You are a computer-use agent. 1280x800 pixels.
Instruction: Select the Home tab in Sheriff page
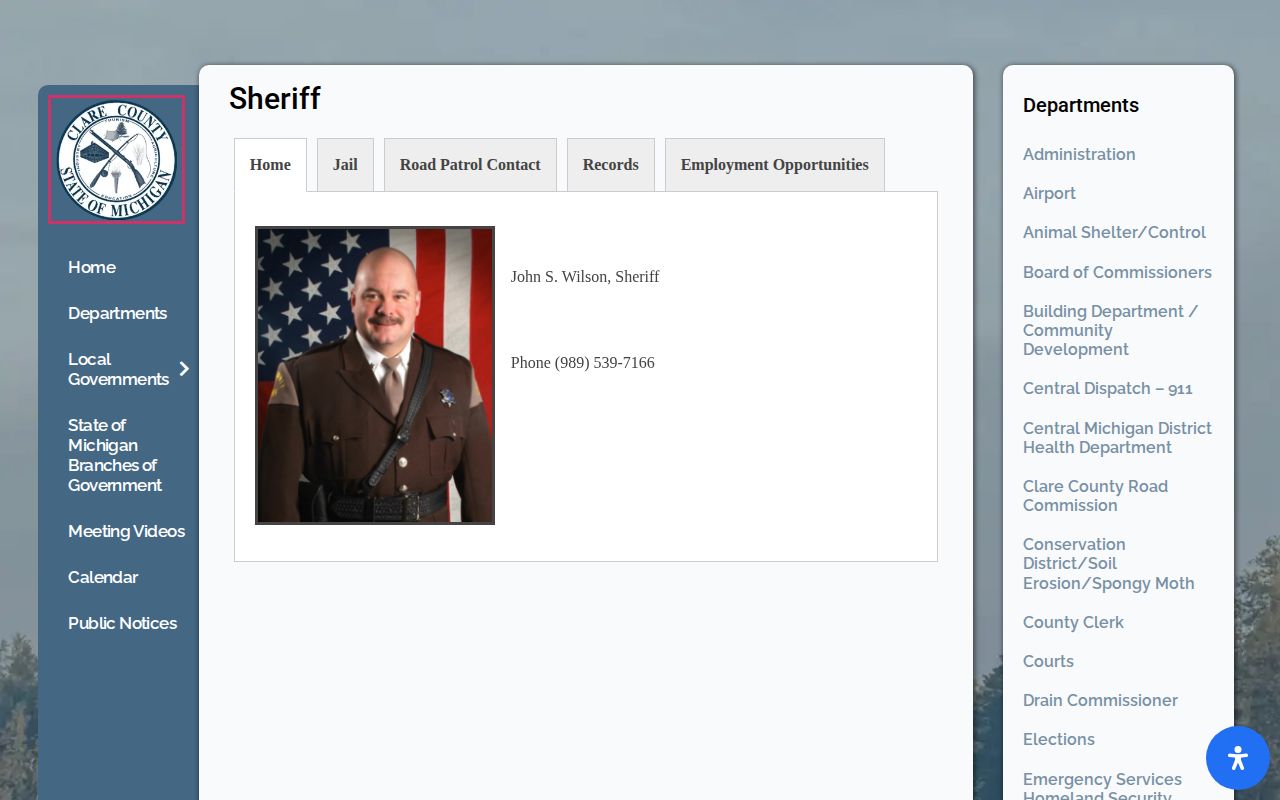coord(270,165)
